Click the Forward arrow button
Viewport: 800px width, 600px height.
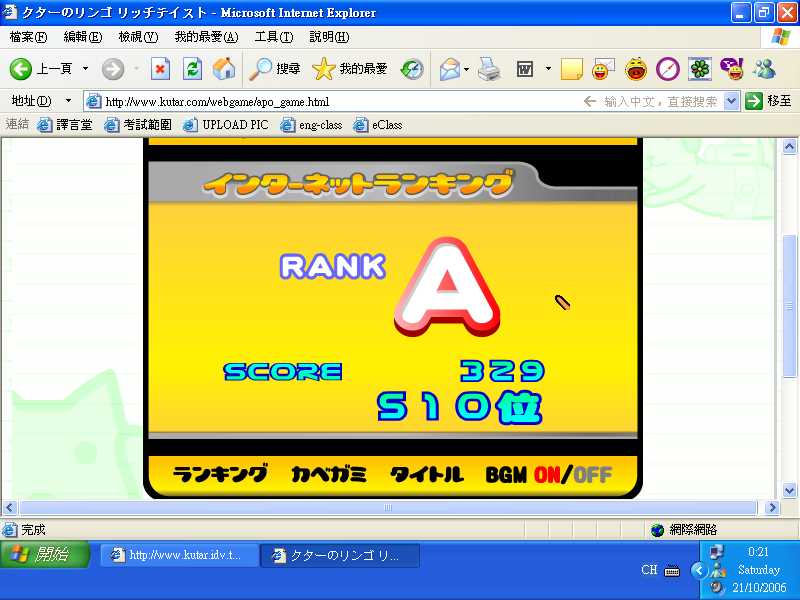coord(113,69)
